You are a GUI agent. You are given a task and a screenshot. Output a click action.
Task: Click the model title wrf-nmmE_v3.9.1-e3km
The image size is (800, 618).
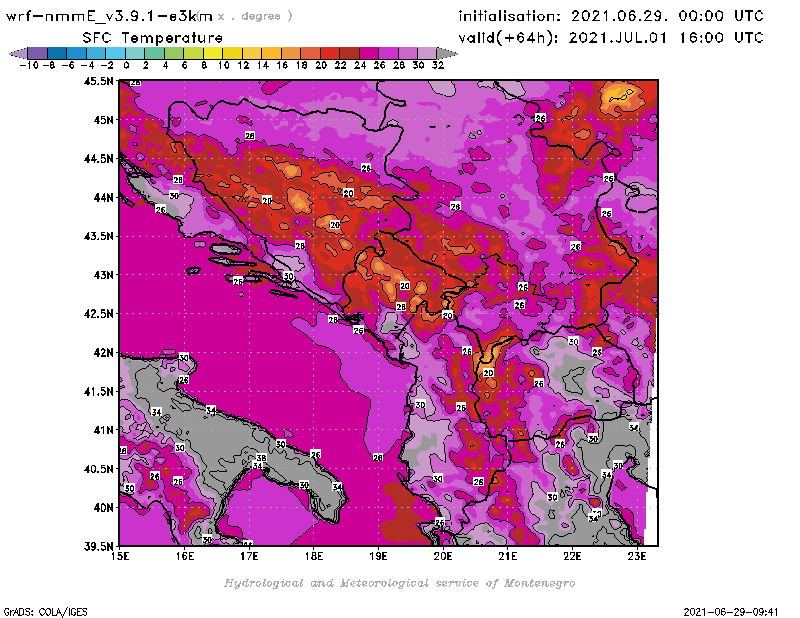(109, 16)
